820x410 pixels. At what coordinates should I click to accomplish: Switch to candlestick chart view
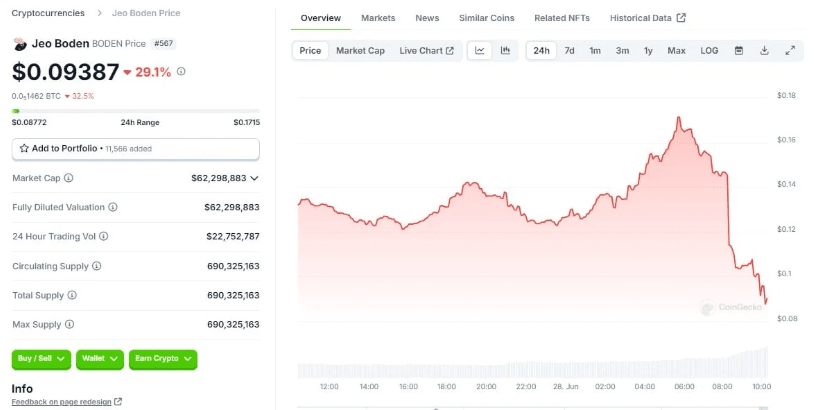point(505,50)
